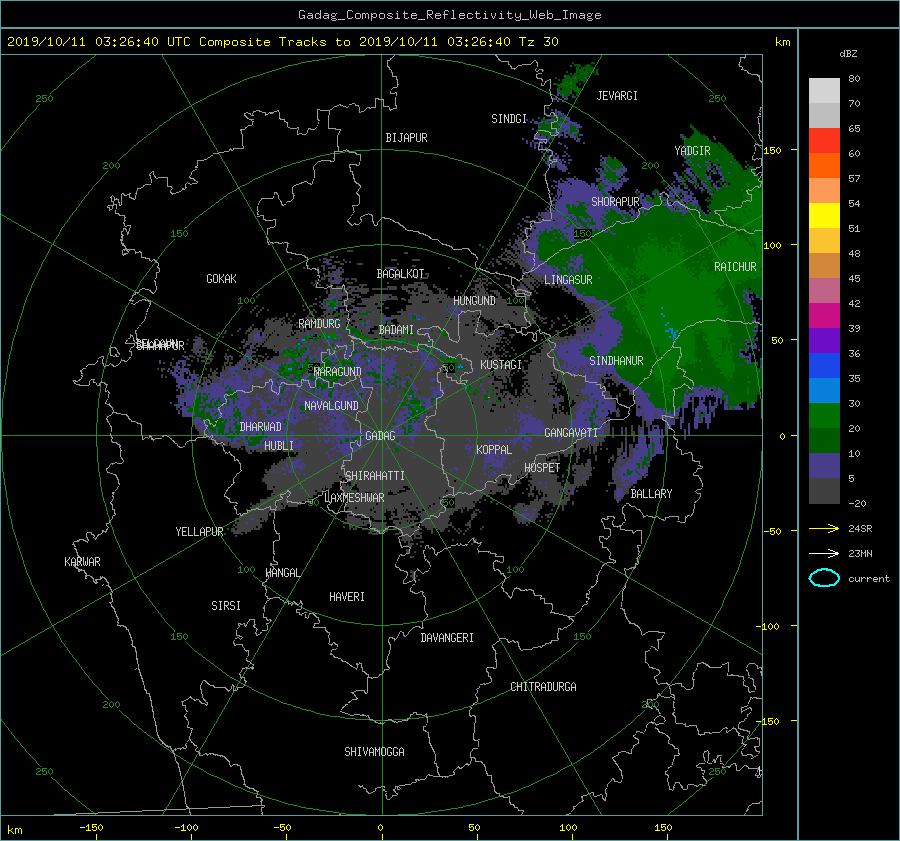Screen dimensions: 900x841
Task: Click the RAICHUR city label
Action: click(735, 267)
